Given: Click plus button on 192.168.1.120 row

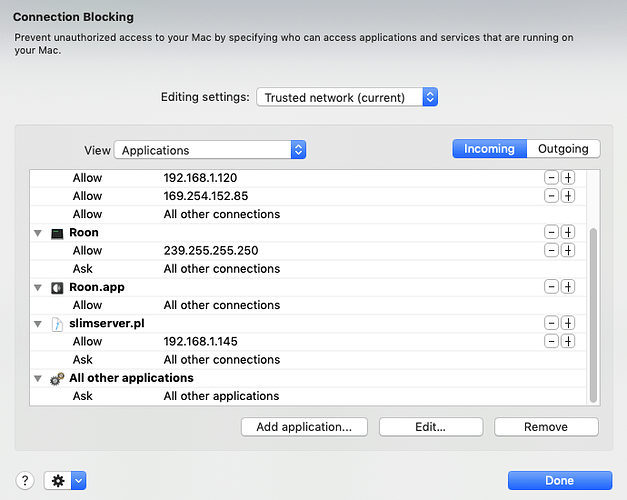Looking at the screenshot, I should point(568,178).
